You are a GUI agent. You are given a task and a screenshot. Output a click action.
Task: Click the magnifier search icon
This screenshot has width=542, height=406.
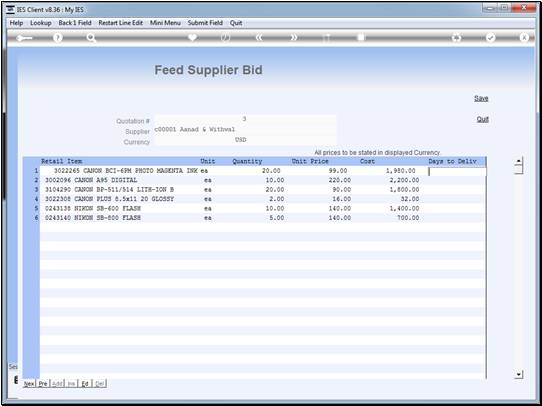pos(91,38)
